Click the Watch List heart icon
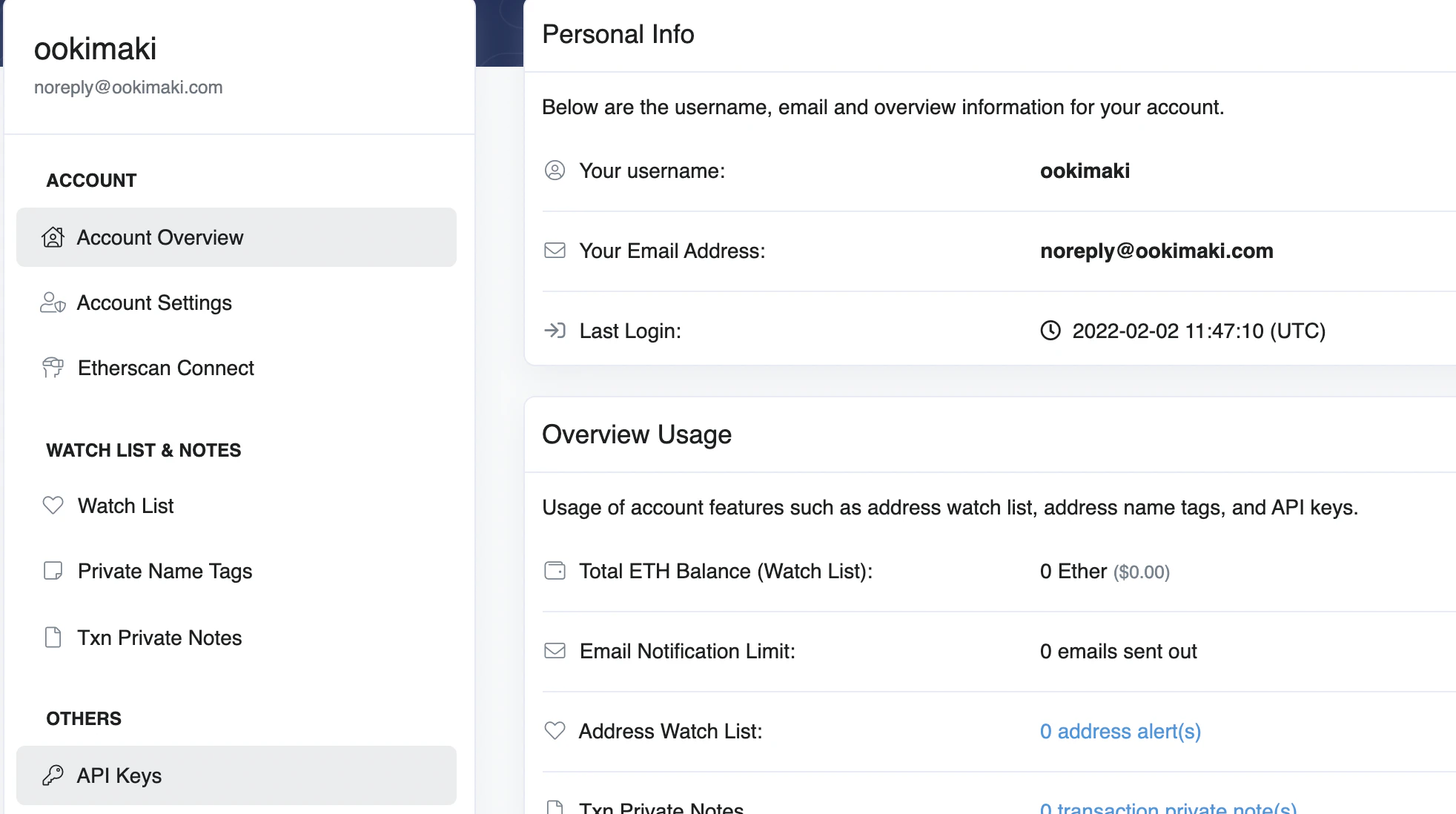The height and width of the screenshot is (814, 1456). [53, 506]
